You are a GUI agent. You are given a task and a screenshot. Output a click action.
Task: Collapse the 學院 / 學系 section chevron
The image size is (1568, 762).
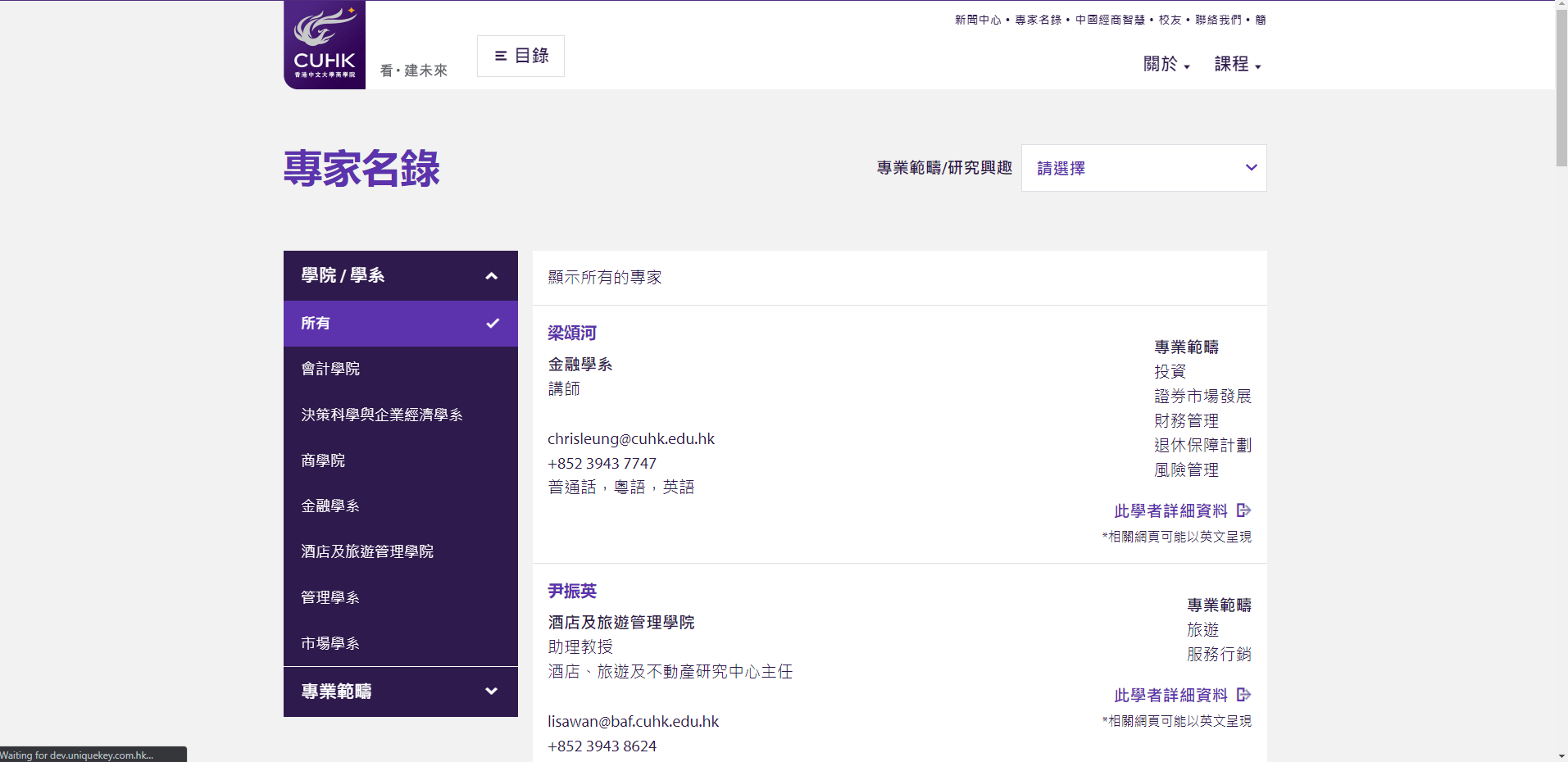(x=491, y=276)
